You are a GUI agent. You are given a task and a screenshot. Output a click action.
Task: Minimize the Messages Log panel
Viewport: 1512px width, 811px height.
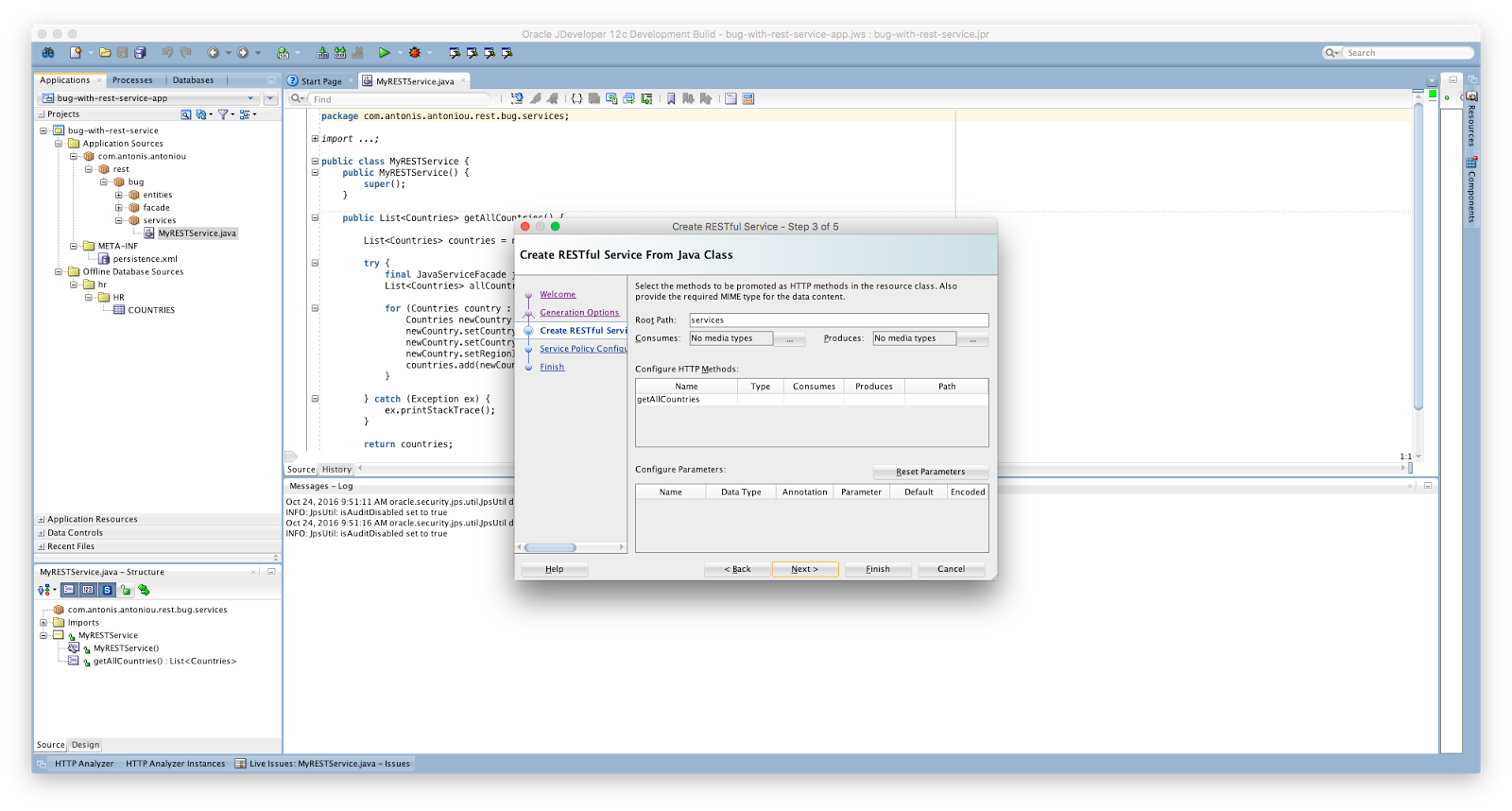pyautogui.click(x=1428, y=486)
